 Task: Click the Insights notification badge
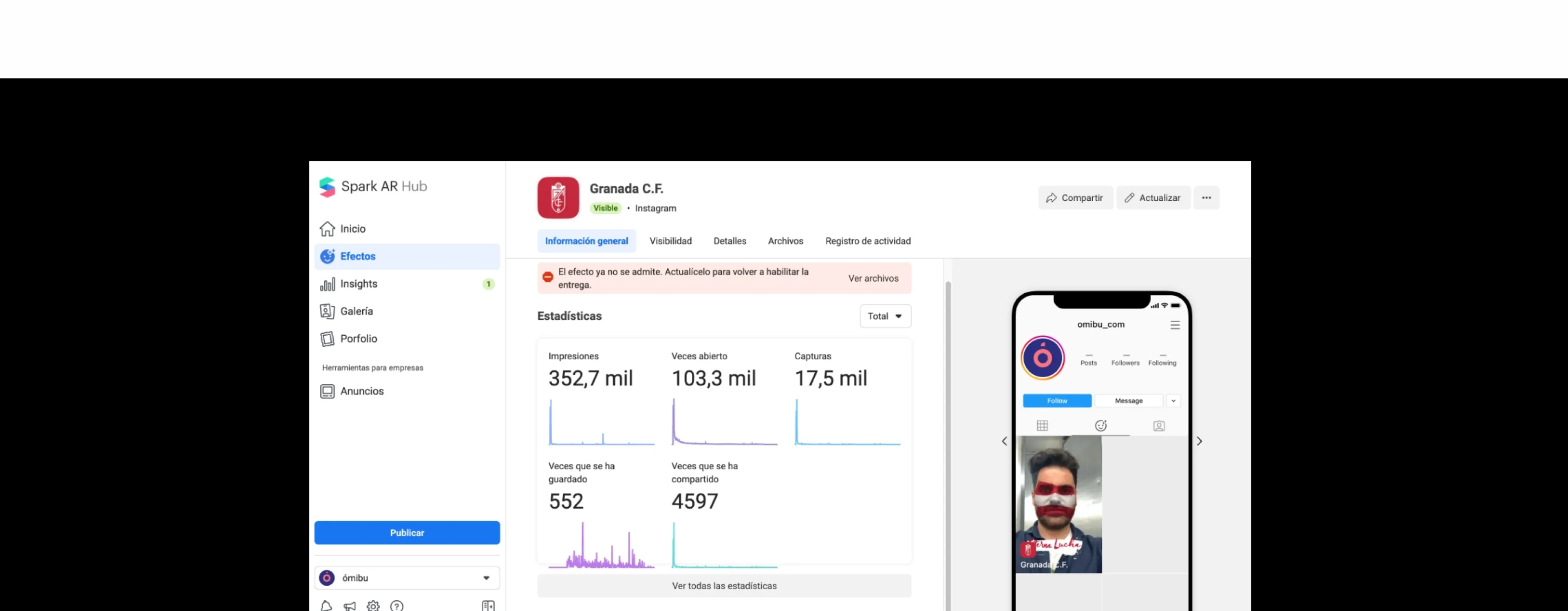(488, 284)
